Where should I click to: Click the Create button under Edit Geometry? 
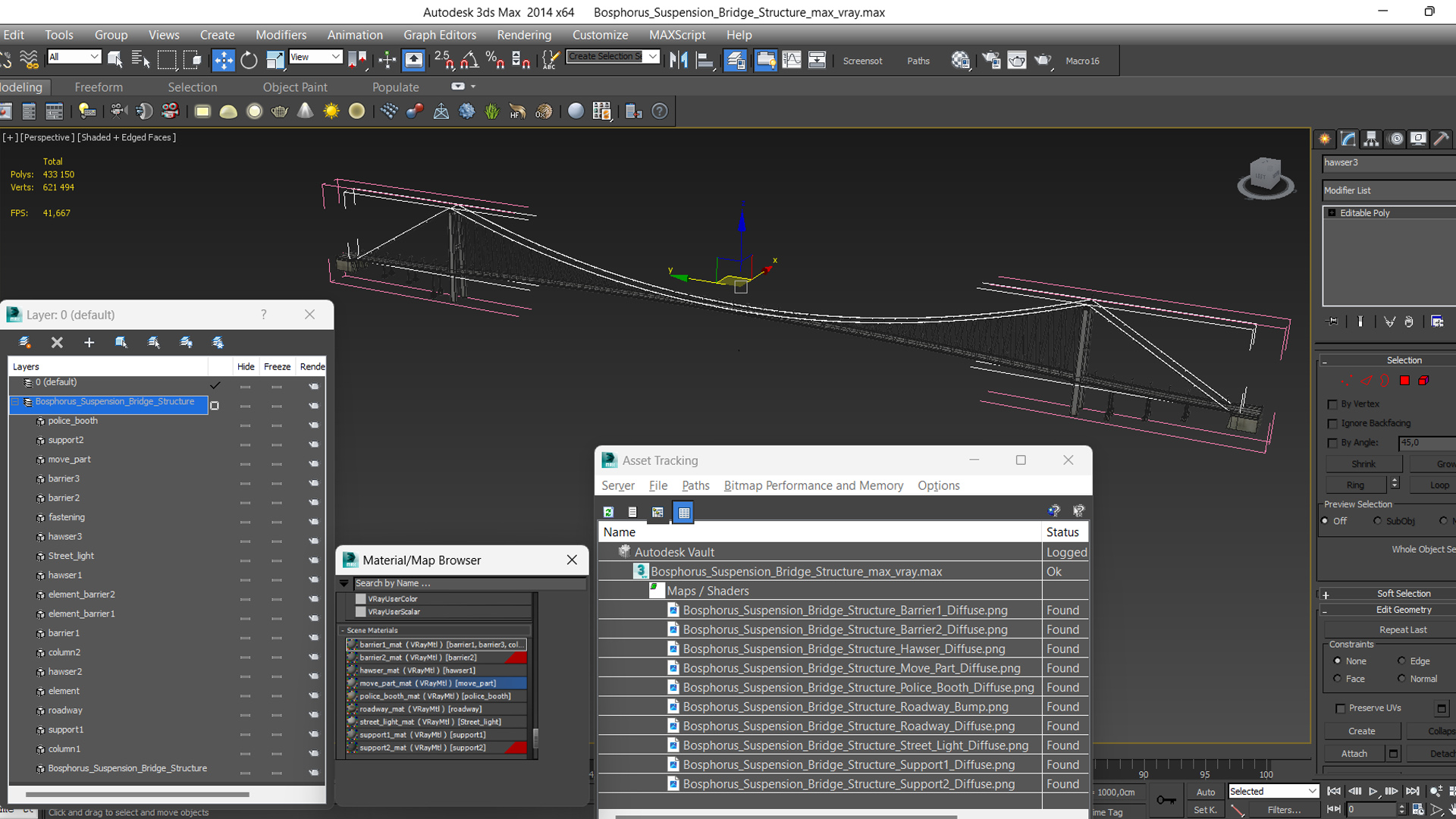coord(1361,732)
